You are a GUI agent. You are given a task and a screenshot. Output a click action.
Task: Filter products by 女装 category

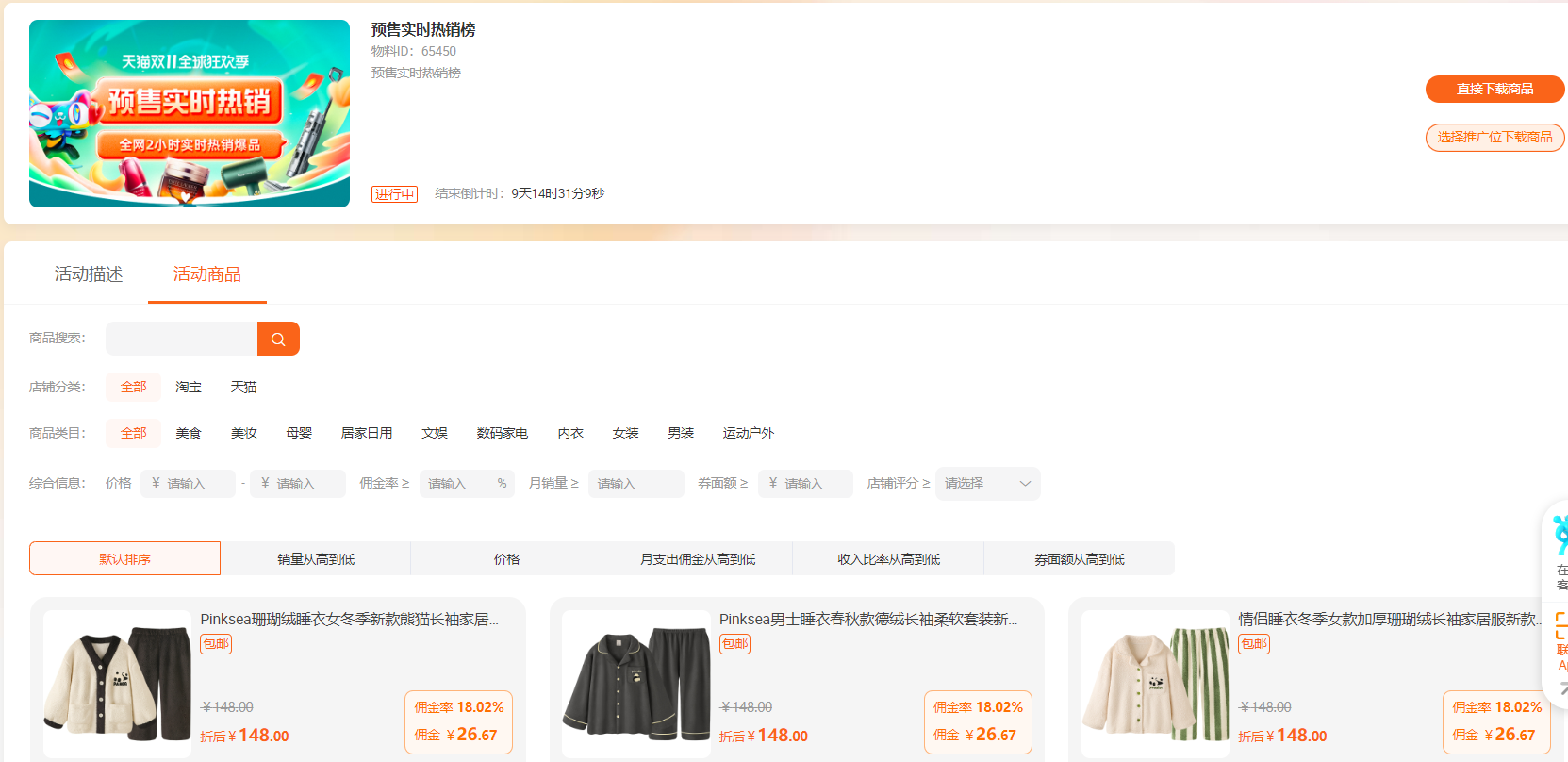pyautogui.click(x=625, y=433)
